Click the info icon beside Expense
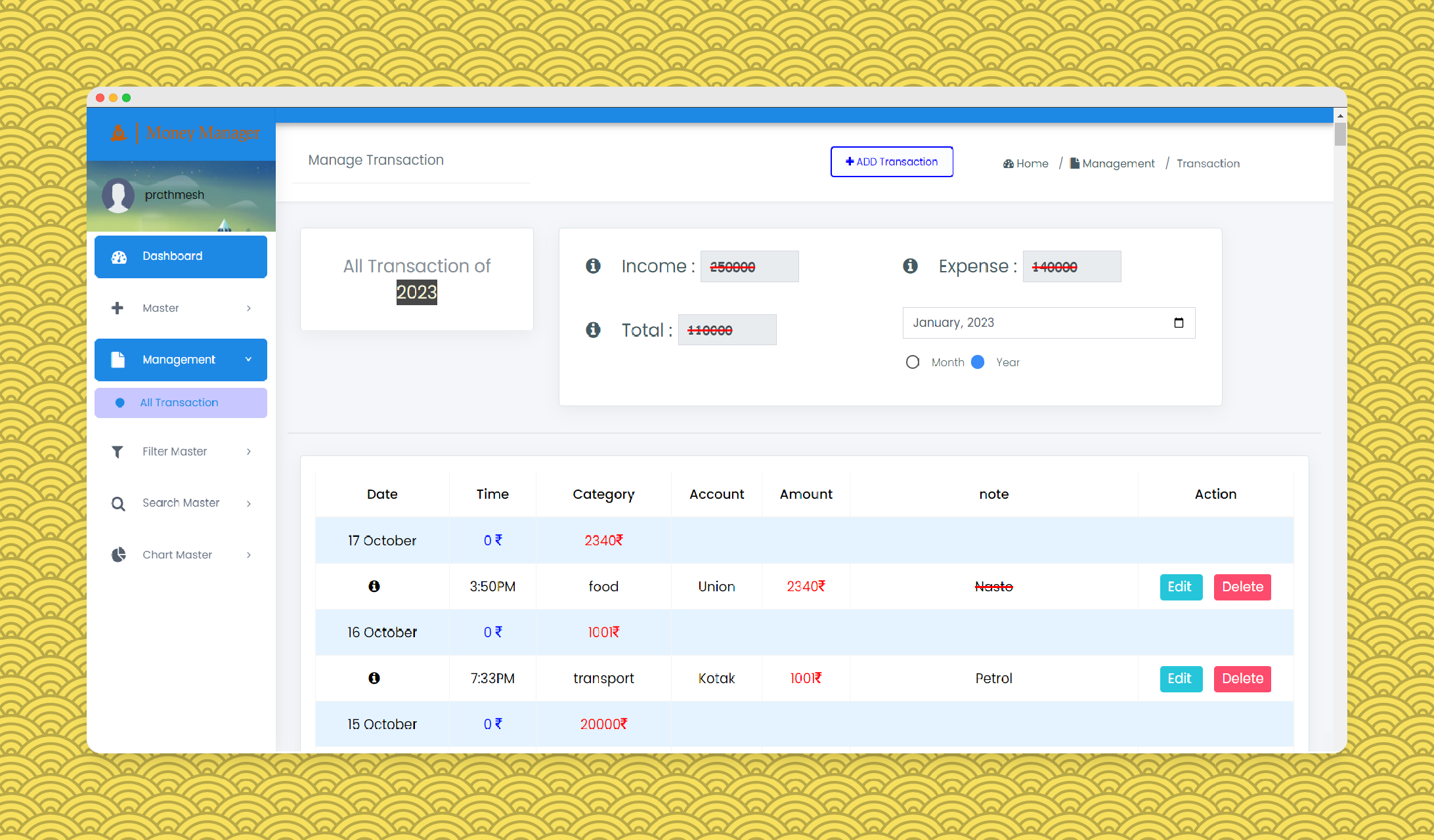 click(910, 266)
